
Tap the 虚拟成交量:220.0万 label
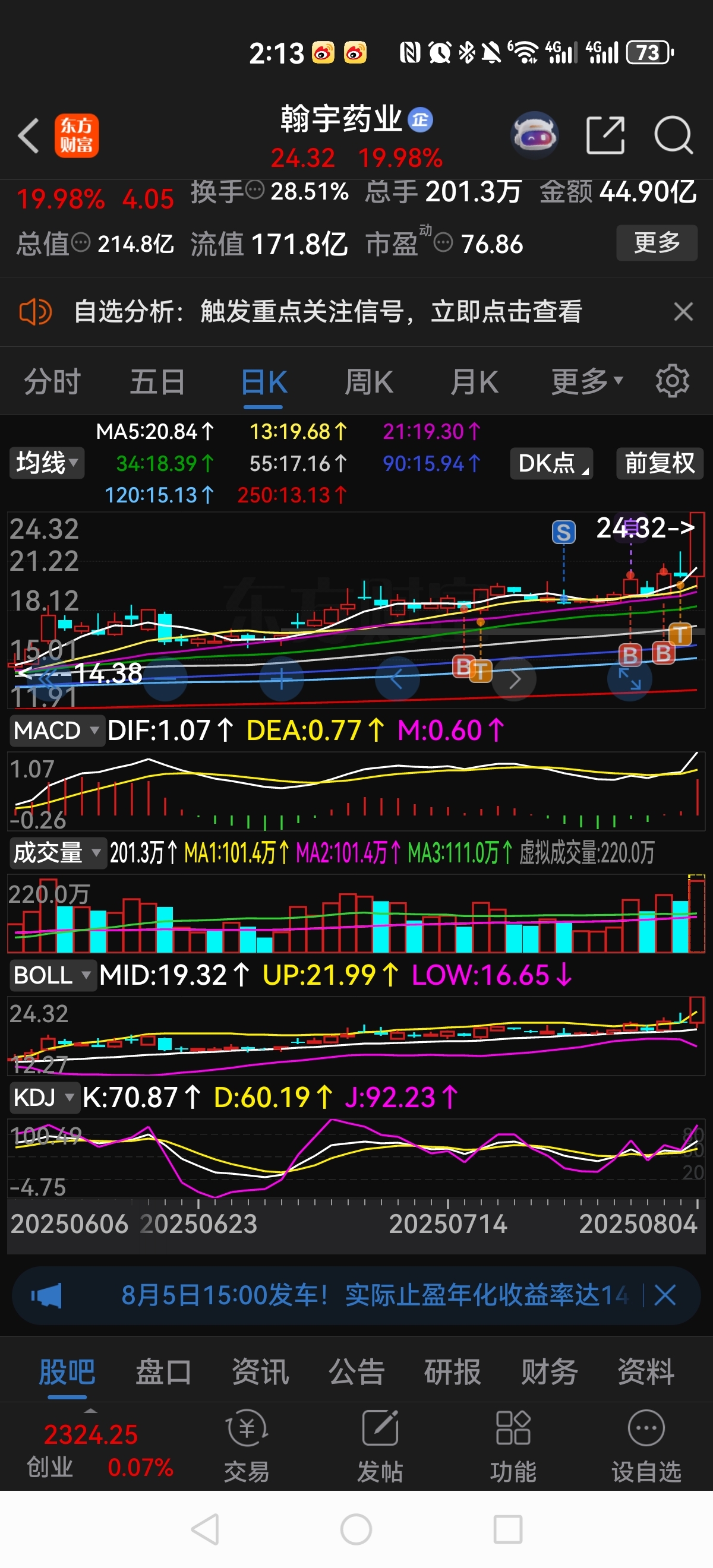point(586,853)
